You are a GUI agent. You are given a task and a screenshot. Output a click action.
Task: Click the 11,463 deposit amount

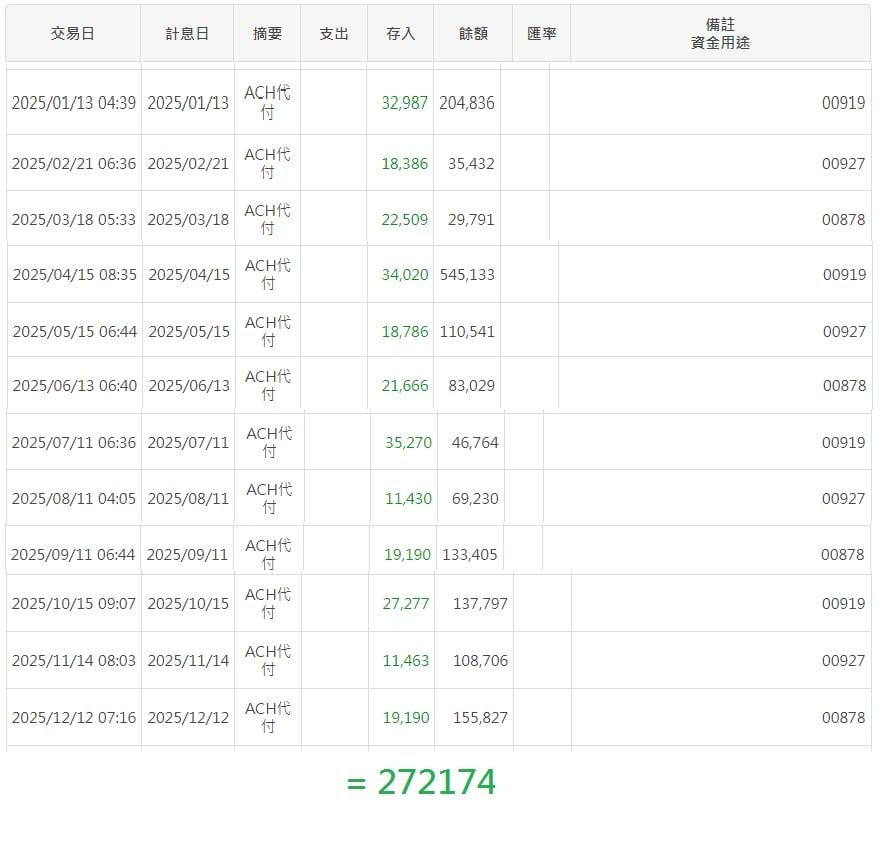[405, 661]
